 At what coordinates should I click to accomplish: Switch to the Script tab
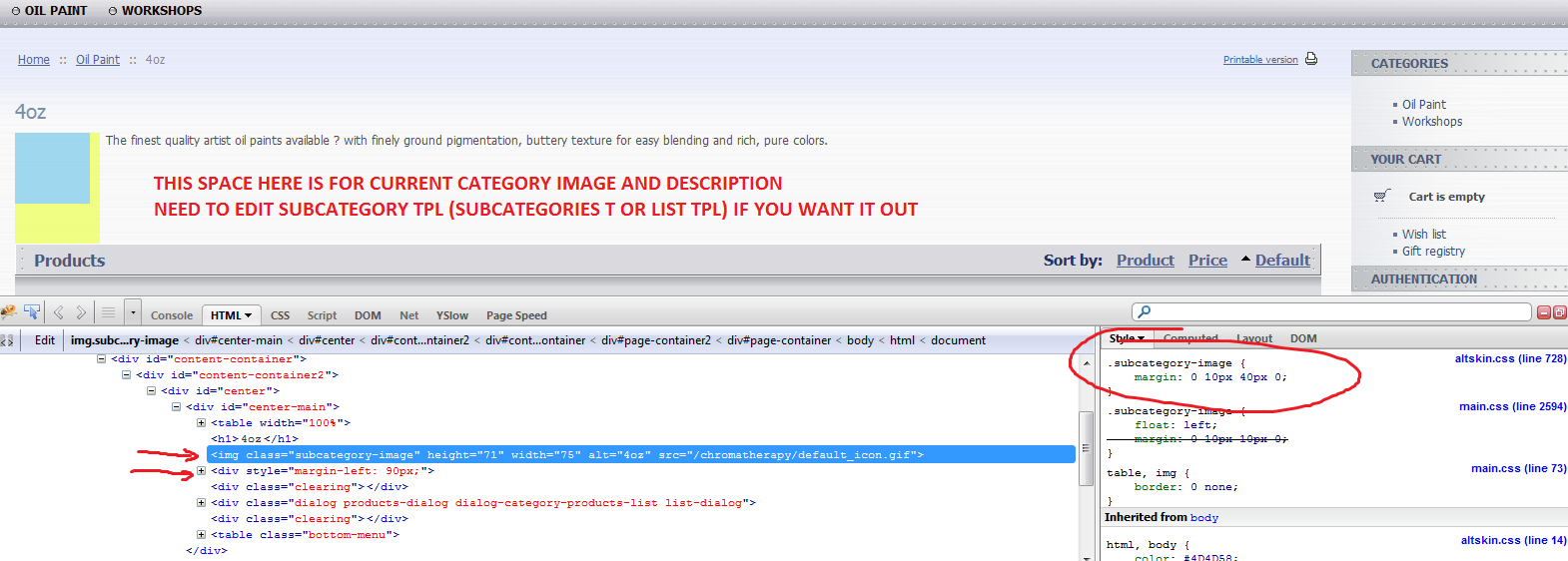click(322, 315)
